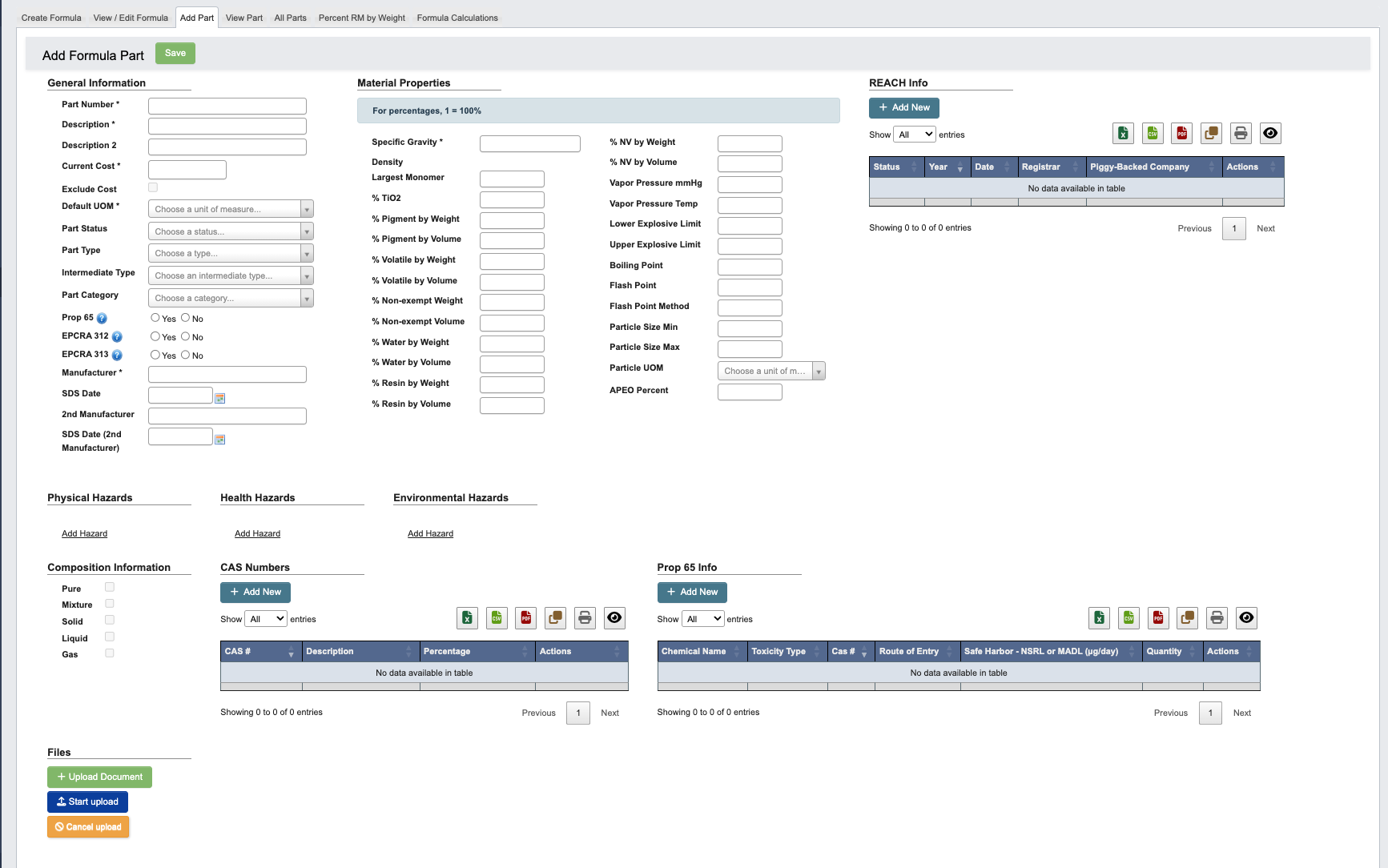The width and height of the screenshot is (1388, 868).
Task: Open the Part Category dropdown
Action: coord(231,298)
